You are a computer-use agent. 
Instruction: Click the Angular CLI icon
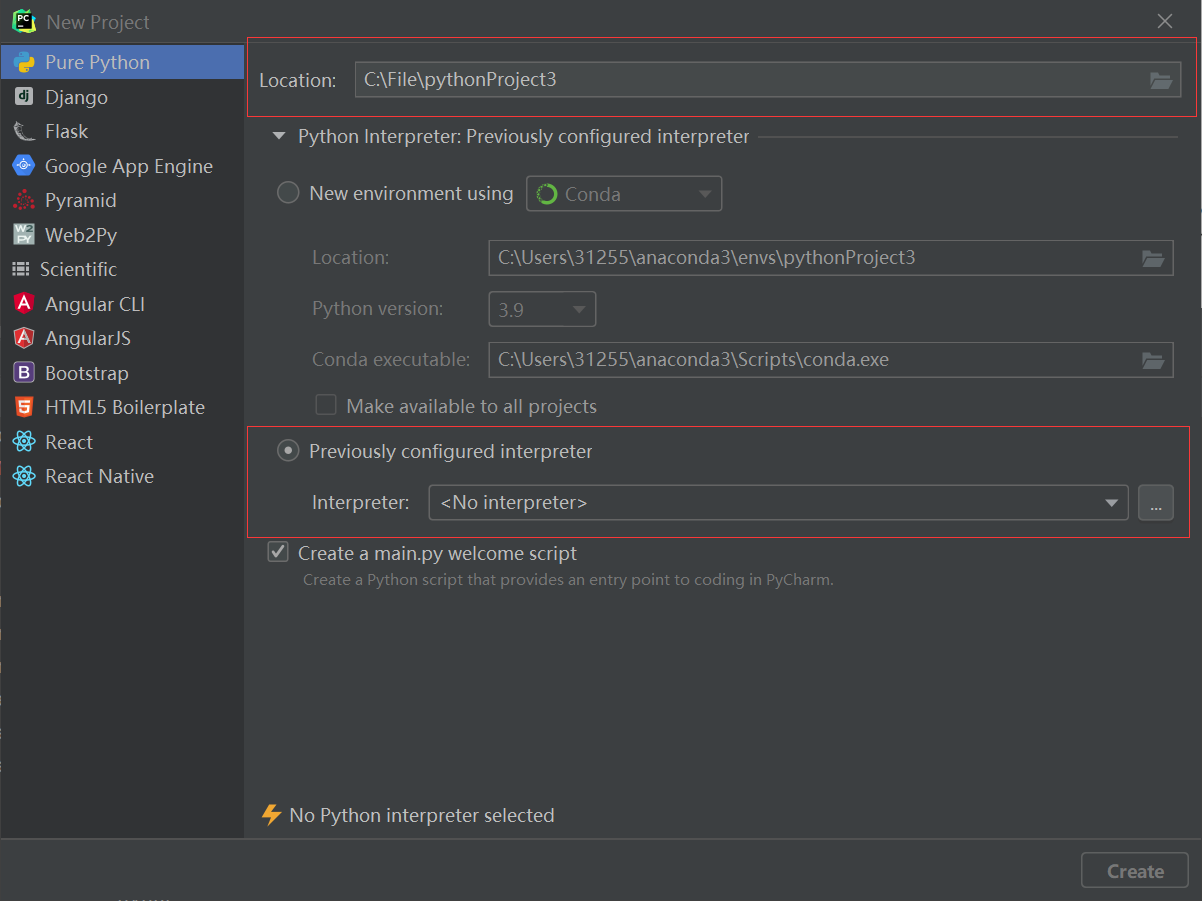pyautogui.click(x=24, y=304)
